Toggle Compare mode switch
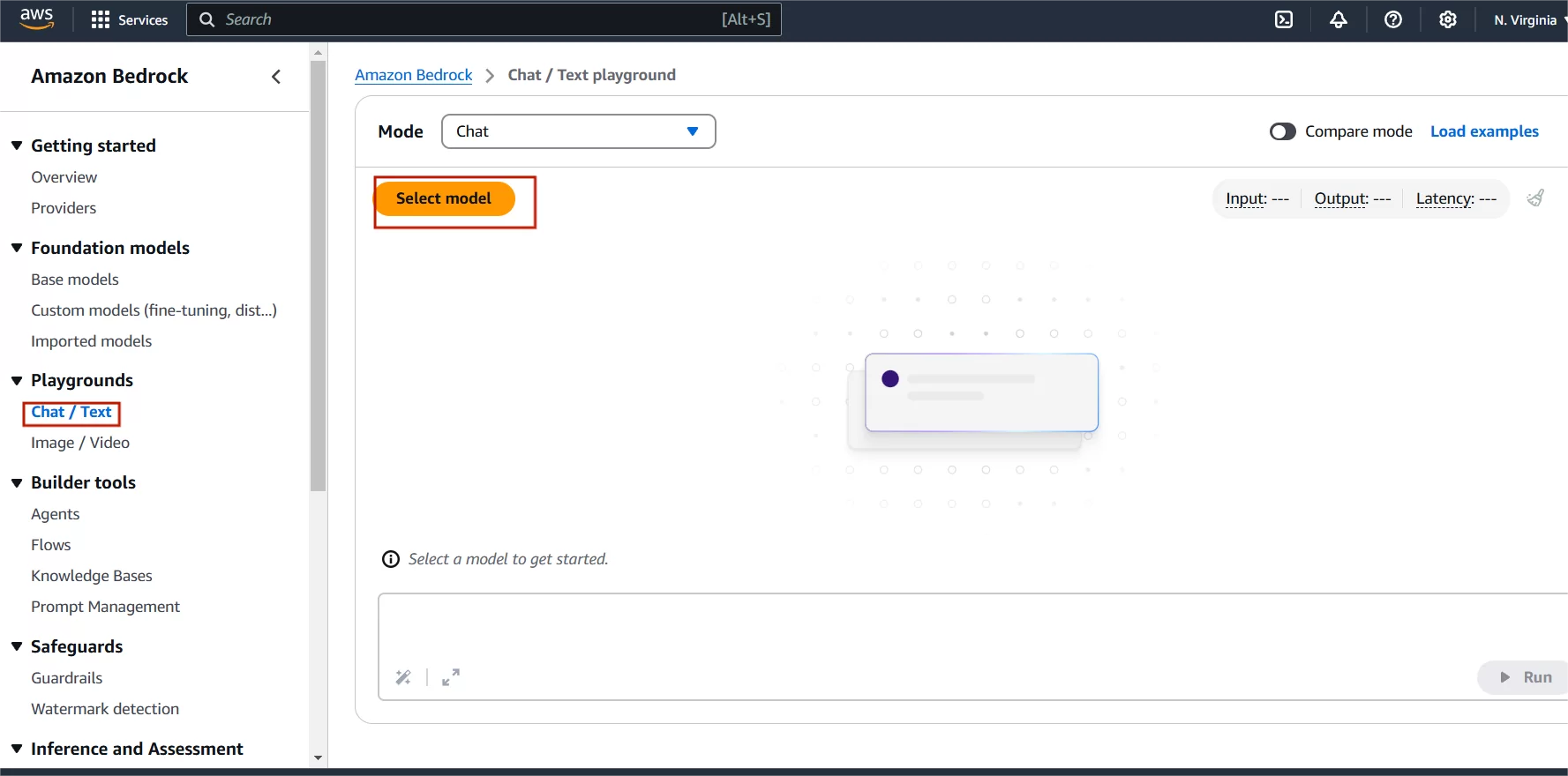The width and height of the screenshot is (1568, 776). (x=1282, y=131)
